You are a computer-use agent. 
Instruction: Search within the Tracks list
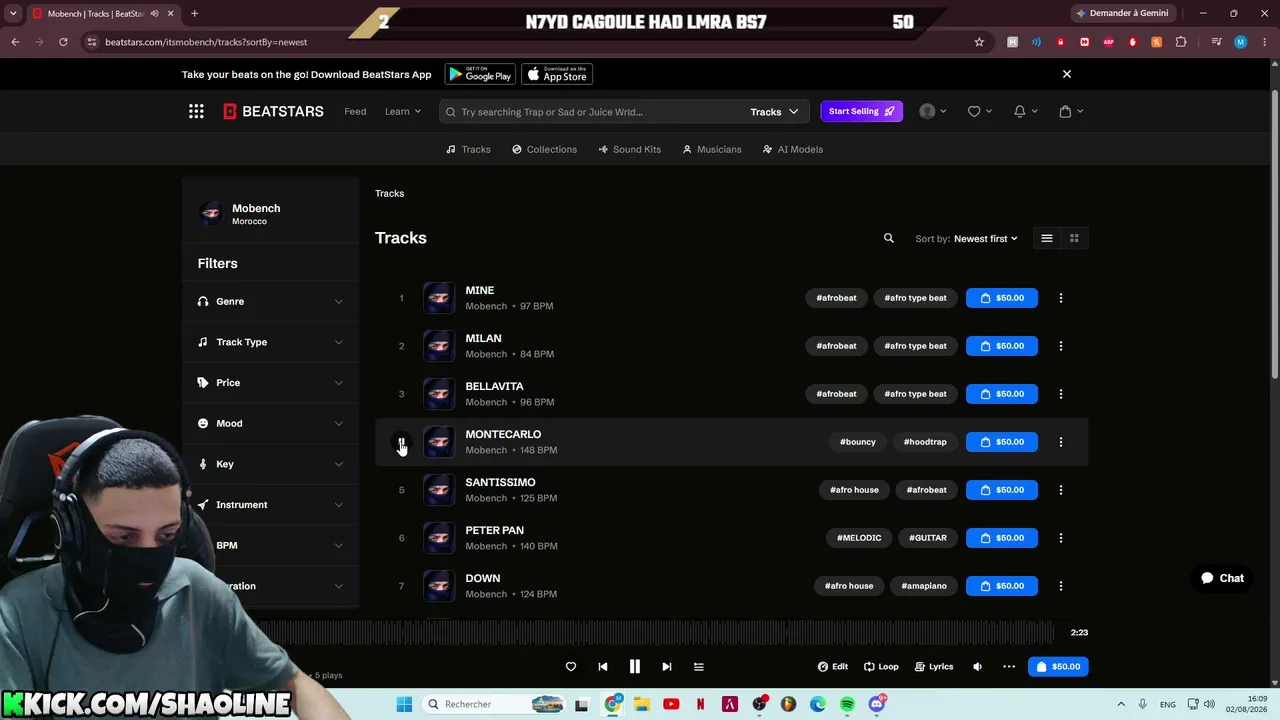coord(888,238)
